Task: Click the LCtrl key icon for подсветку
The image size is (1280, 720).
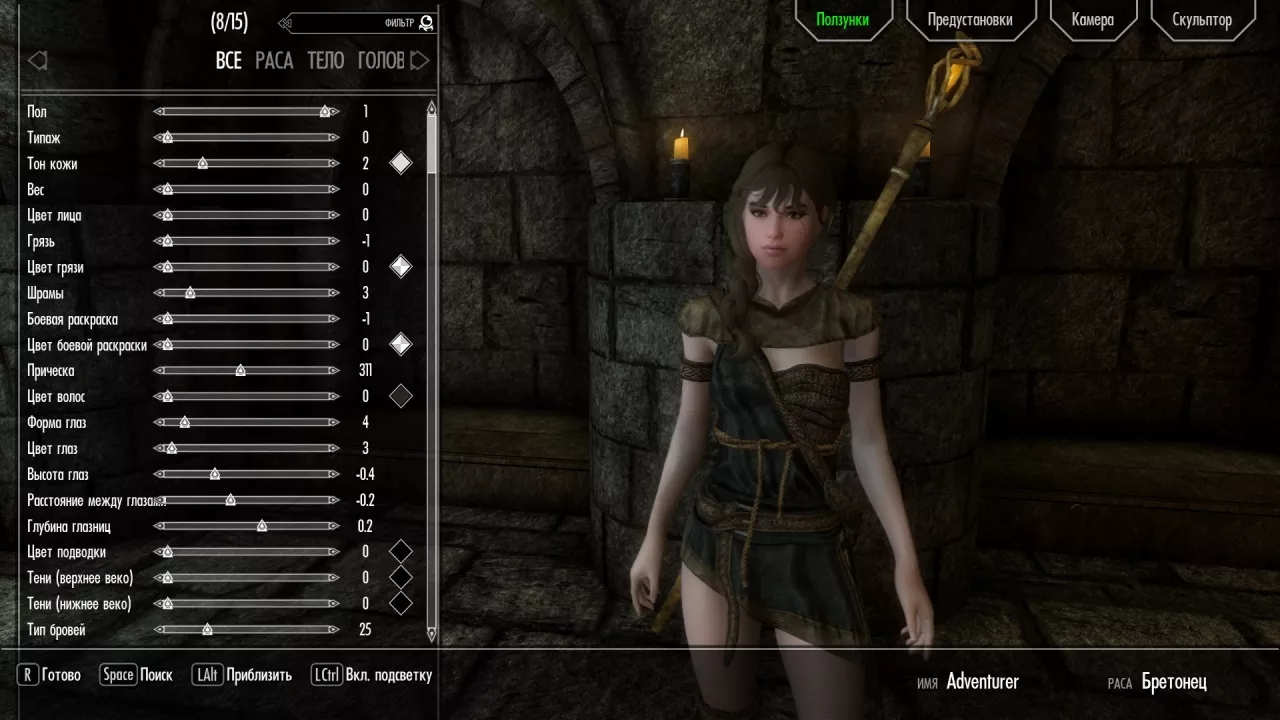Action: (x=327, y=675)
